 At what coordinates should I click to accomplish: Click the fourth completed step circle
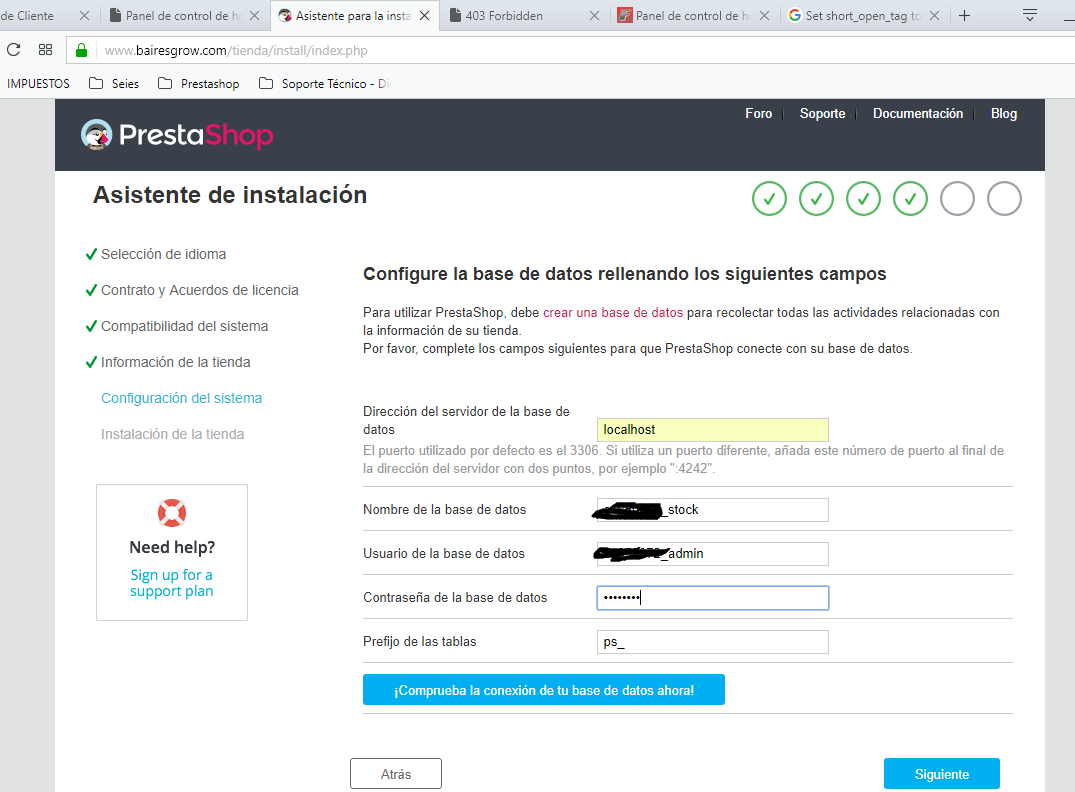point(910,199)
